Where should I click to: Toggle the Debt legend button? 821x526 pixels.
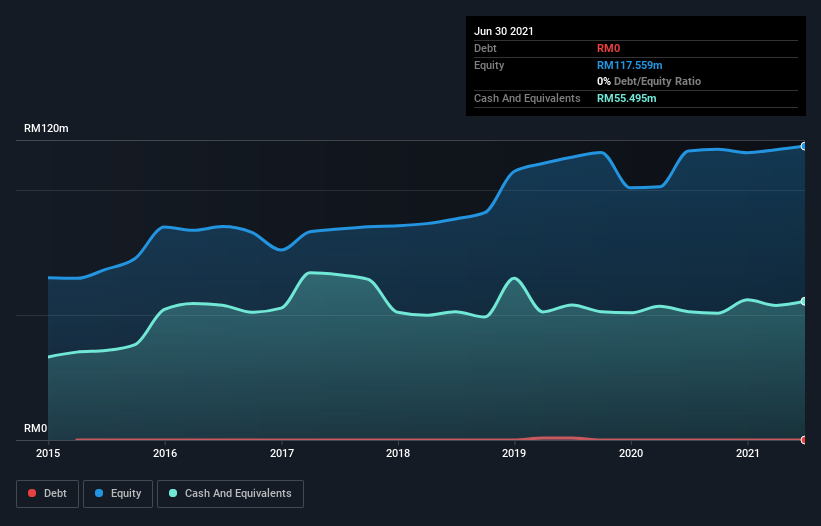48,494
